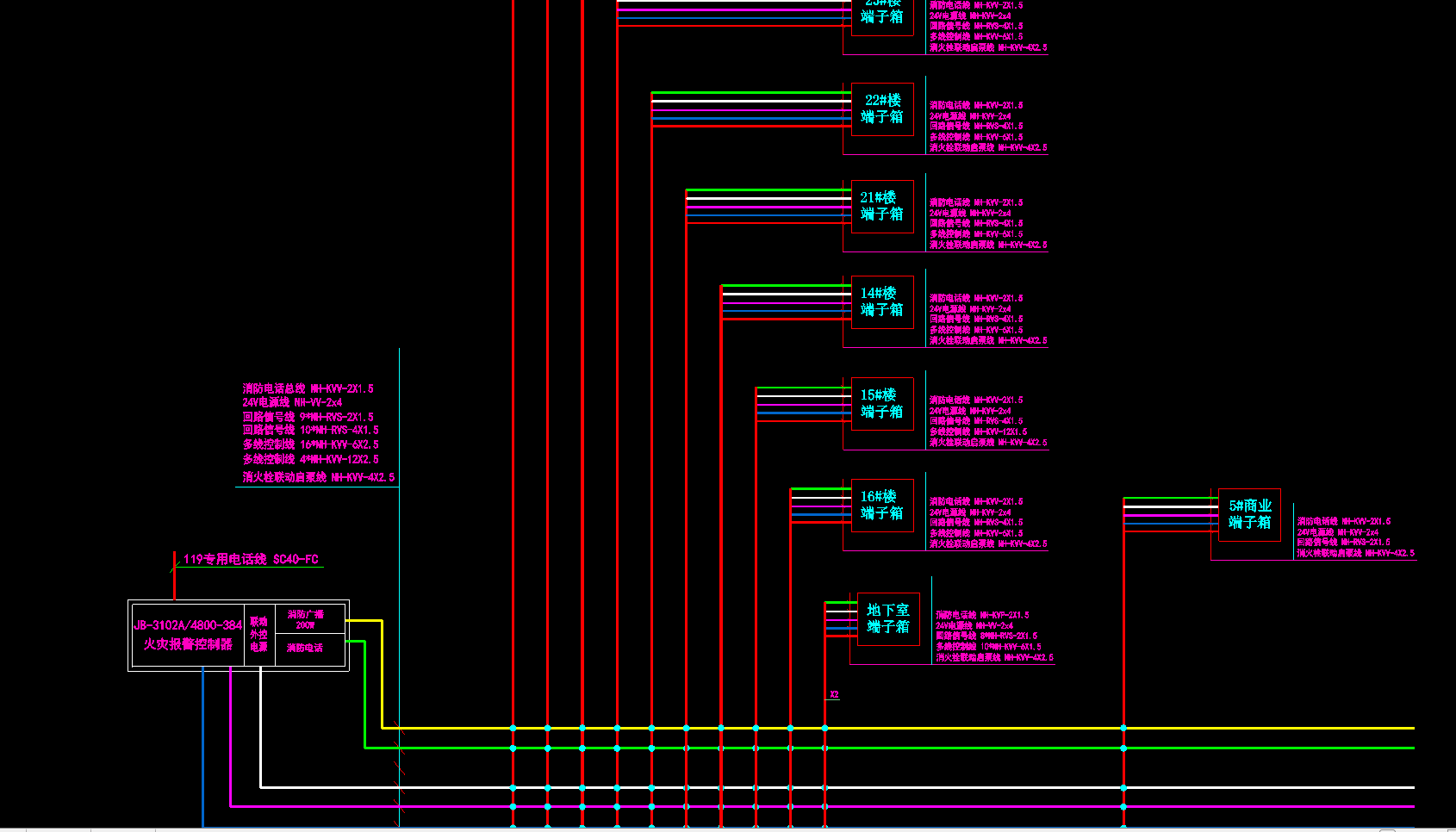
Task: Select the 多线控制线 4*NH-KVV-12X2.5 legend line
Action: pyautogui.click(x=311, y=459)
